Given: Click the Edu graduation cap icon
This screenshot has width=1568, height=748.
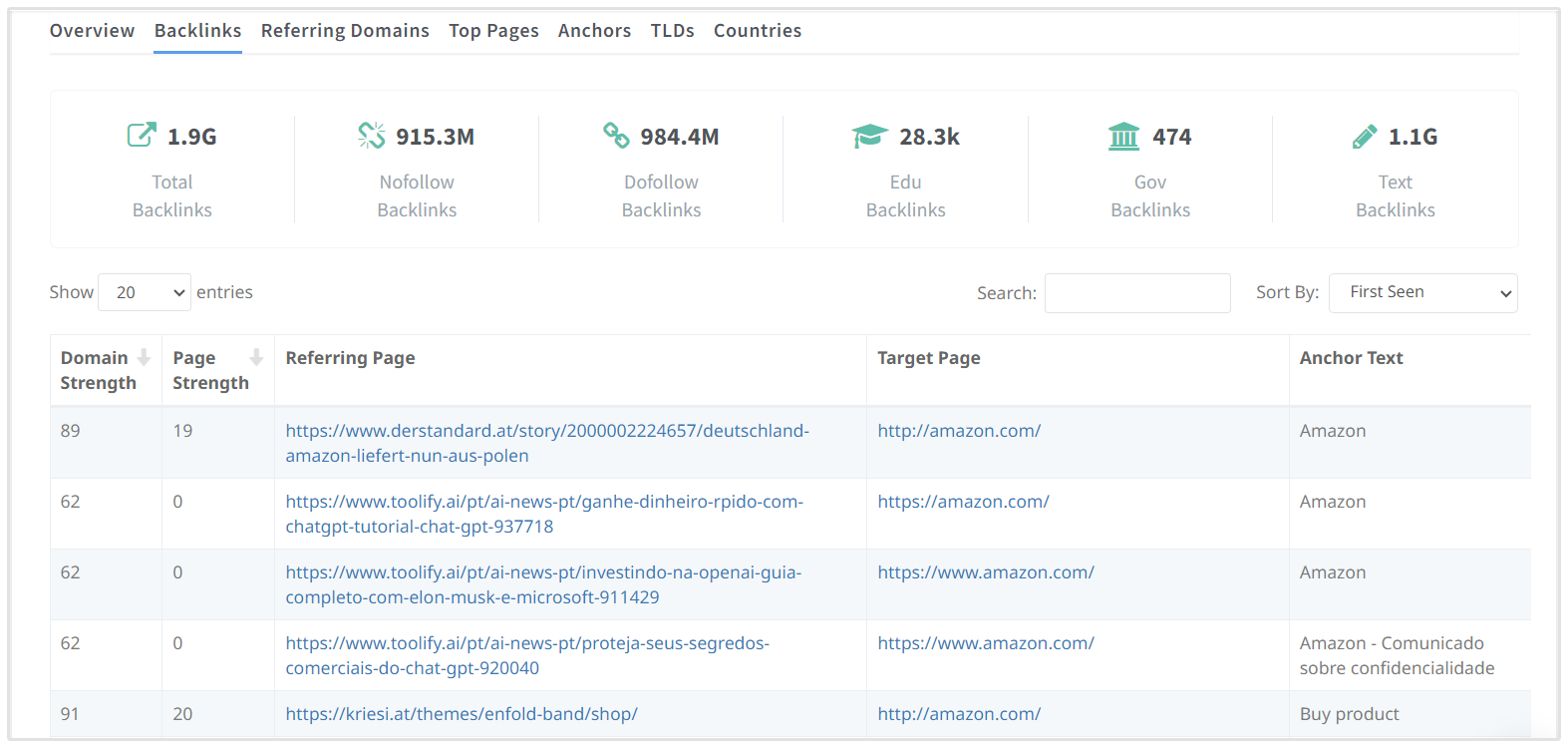Looking at the screenshot, I should coord(869,136).
